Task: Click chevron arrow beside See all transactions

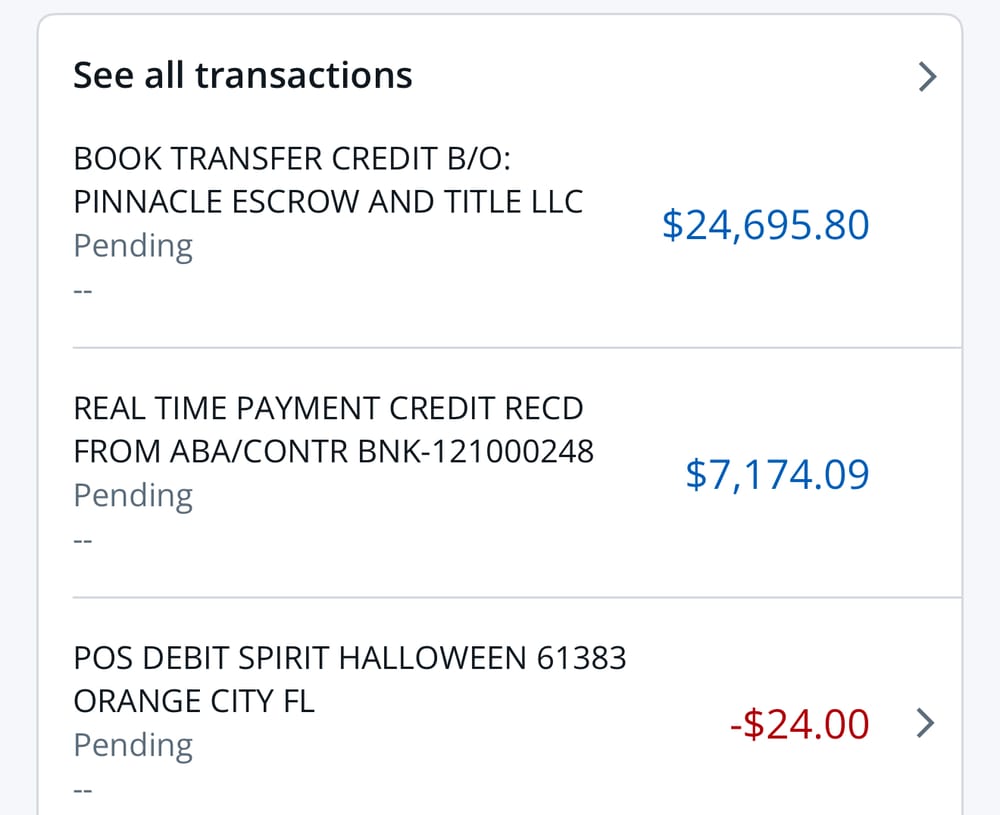Action: 928,76
